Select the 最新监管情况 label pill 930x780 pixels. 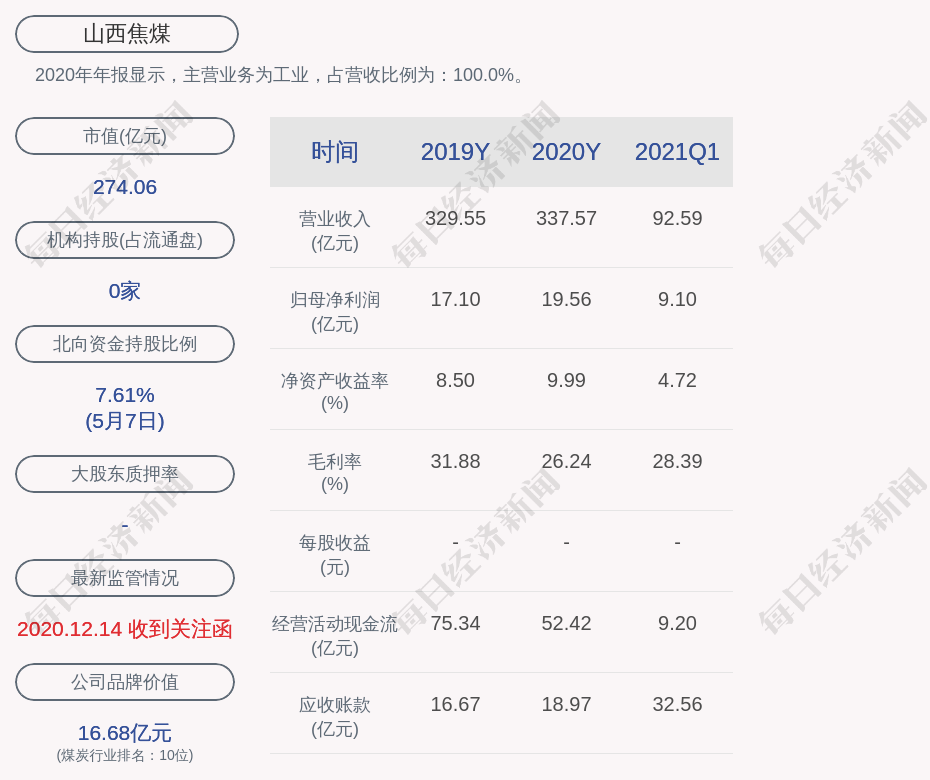coord(125,578)
